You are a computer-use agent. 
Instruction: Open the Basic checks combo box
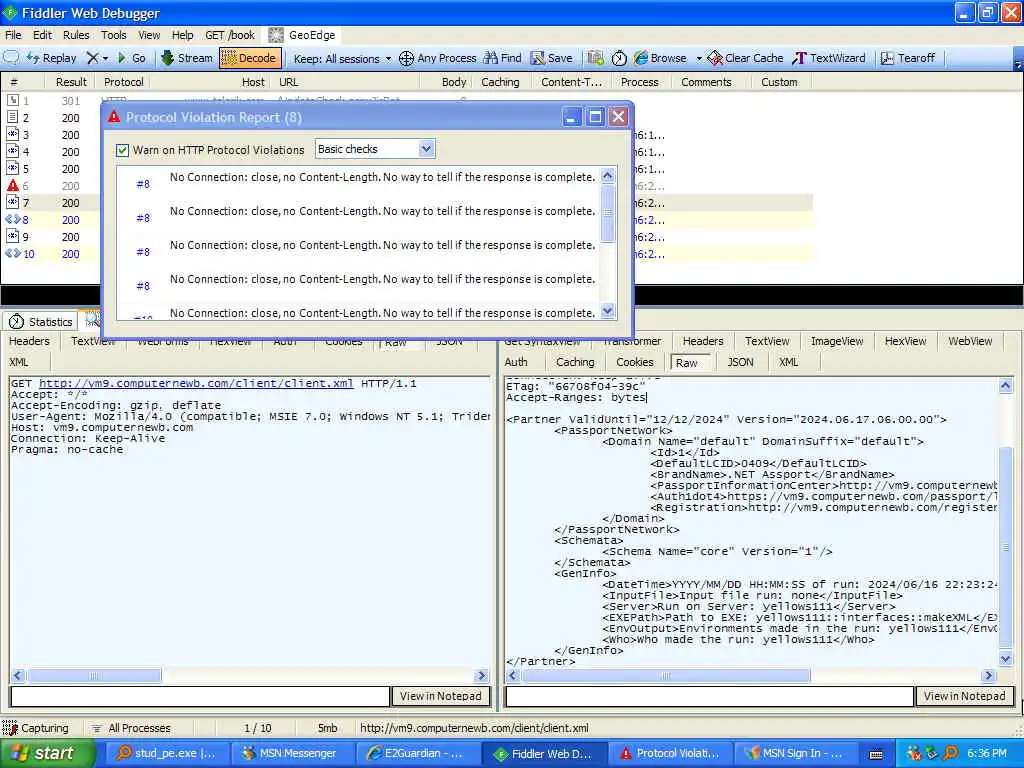375,149
